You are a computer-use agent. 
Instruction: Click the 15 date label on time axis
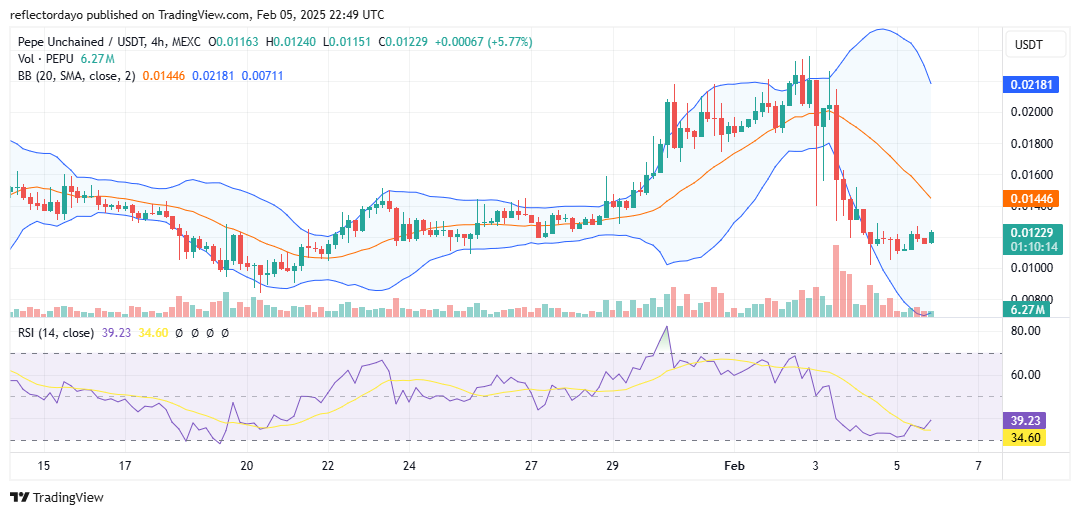(43, 465)
